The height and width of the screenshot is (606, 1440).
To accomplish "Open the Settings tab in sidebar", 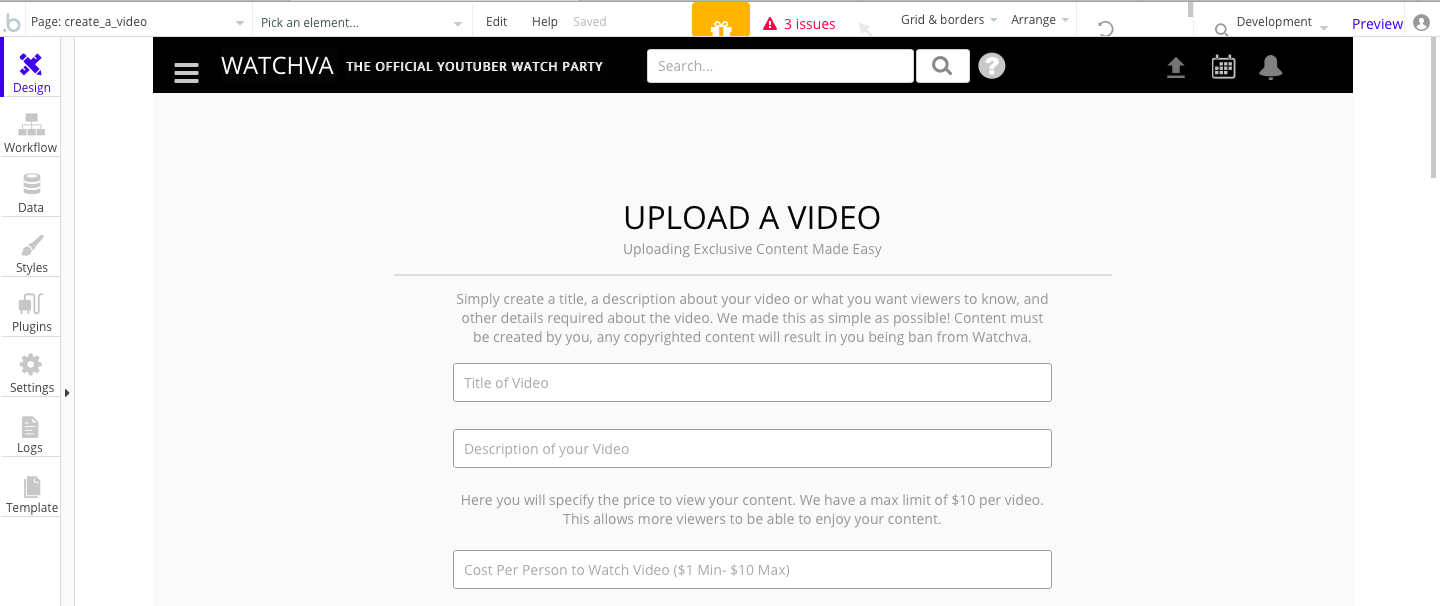I will coord(31,373).
